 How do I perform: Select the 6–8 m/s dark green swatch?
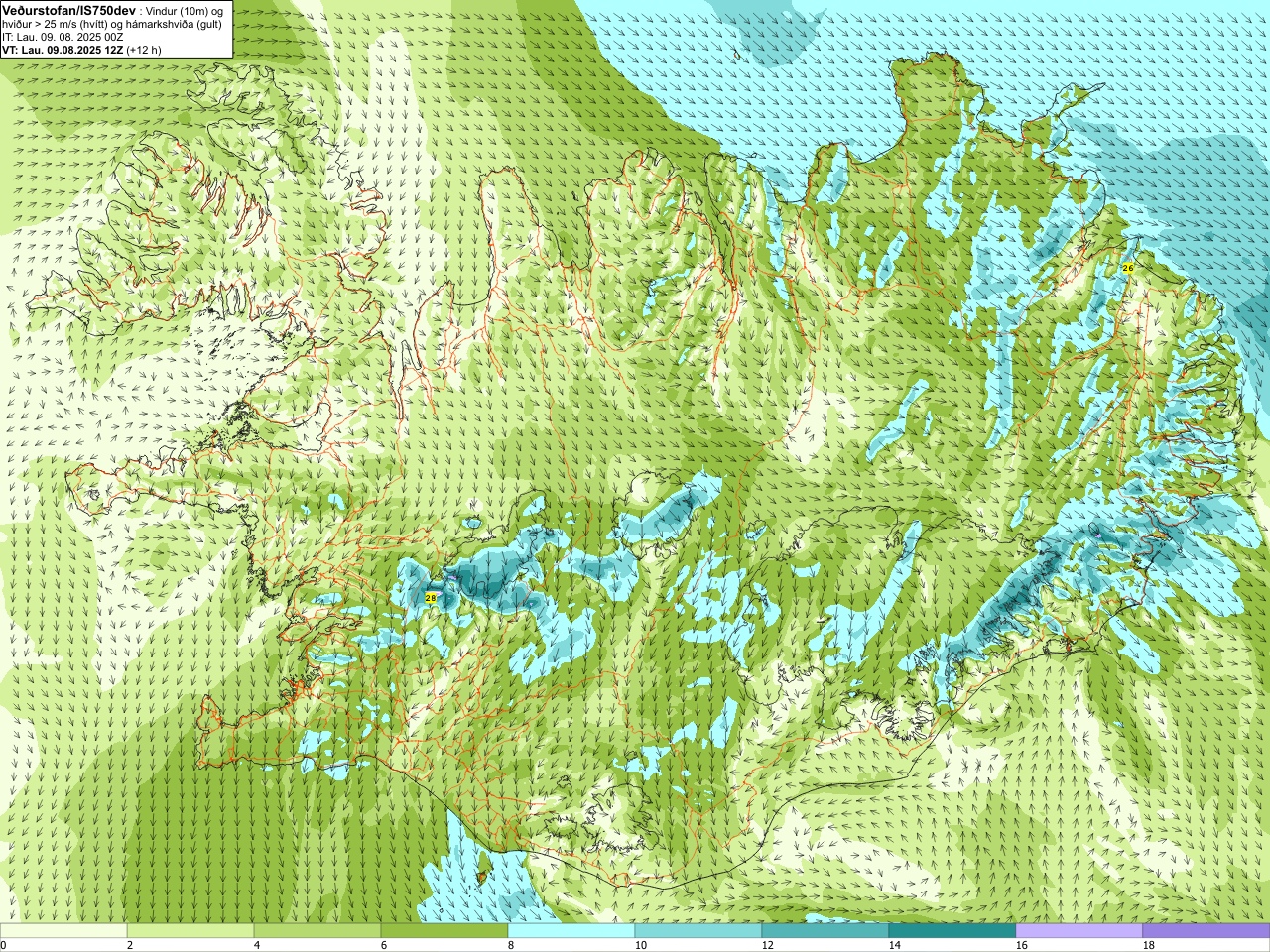(x=444, y=931)
